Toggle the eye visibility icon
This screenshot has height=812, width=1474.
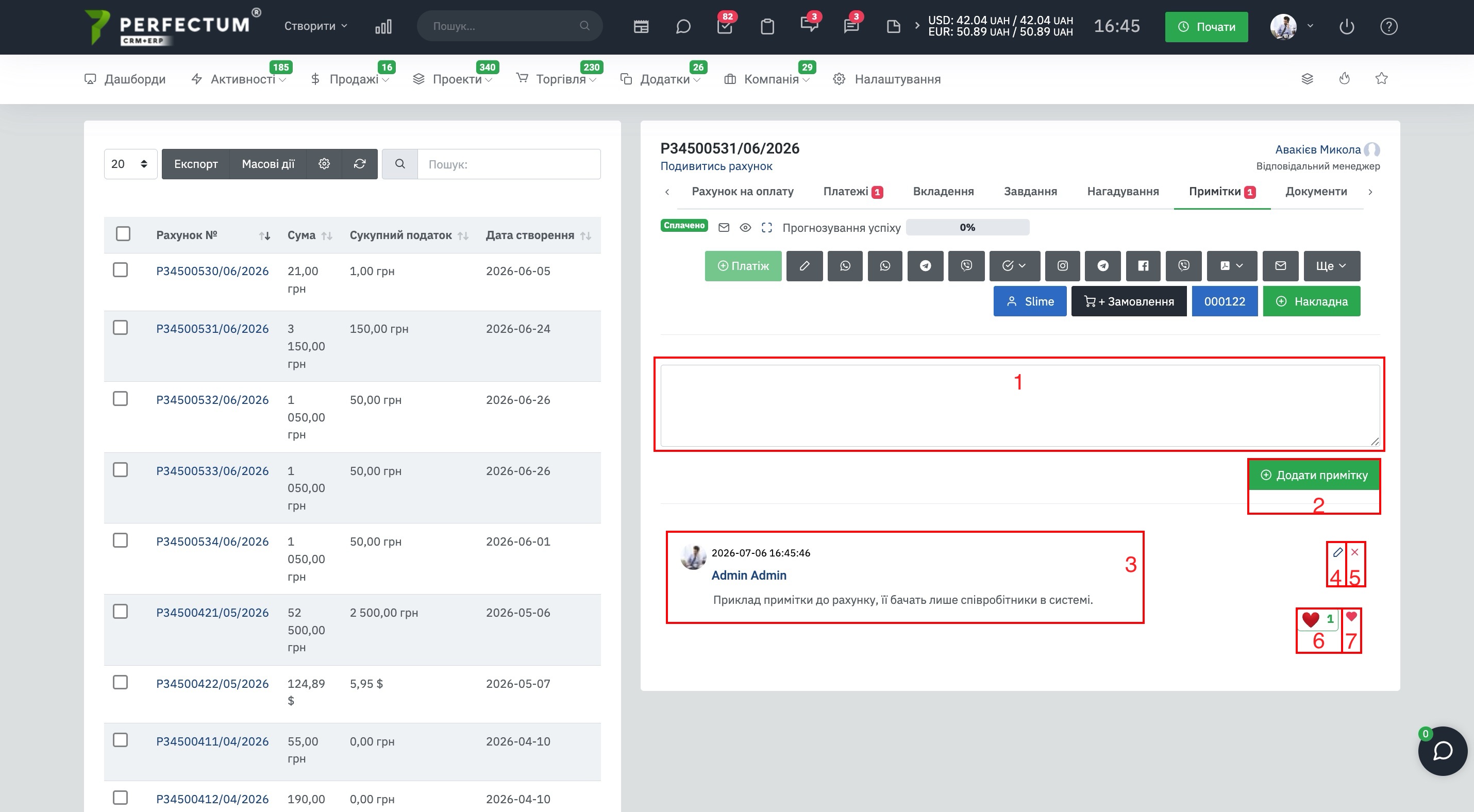point(745,228)
